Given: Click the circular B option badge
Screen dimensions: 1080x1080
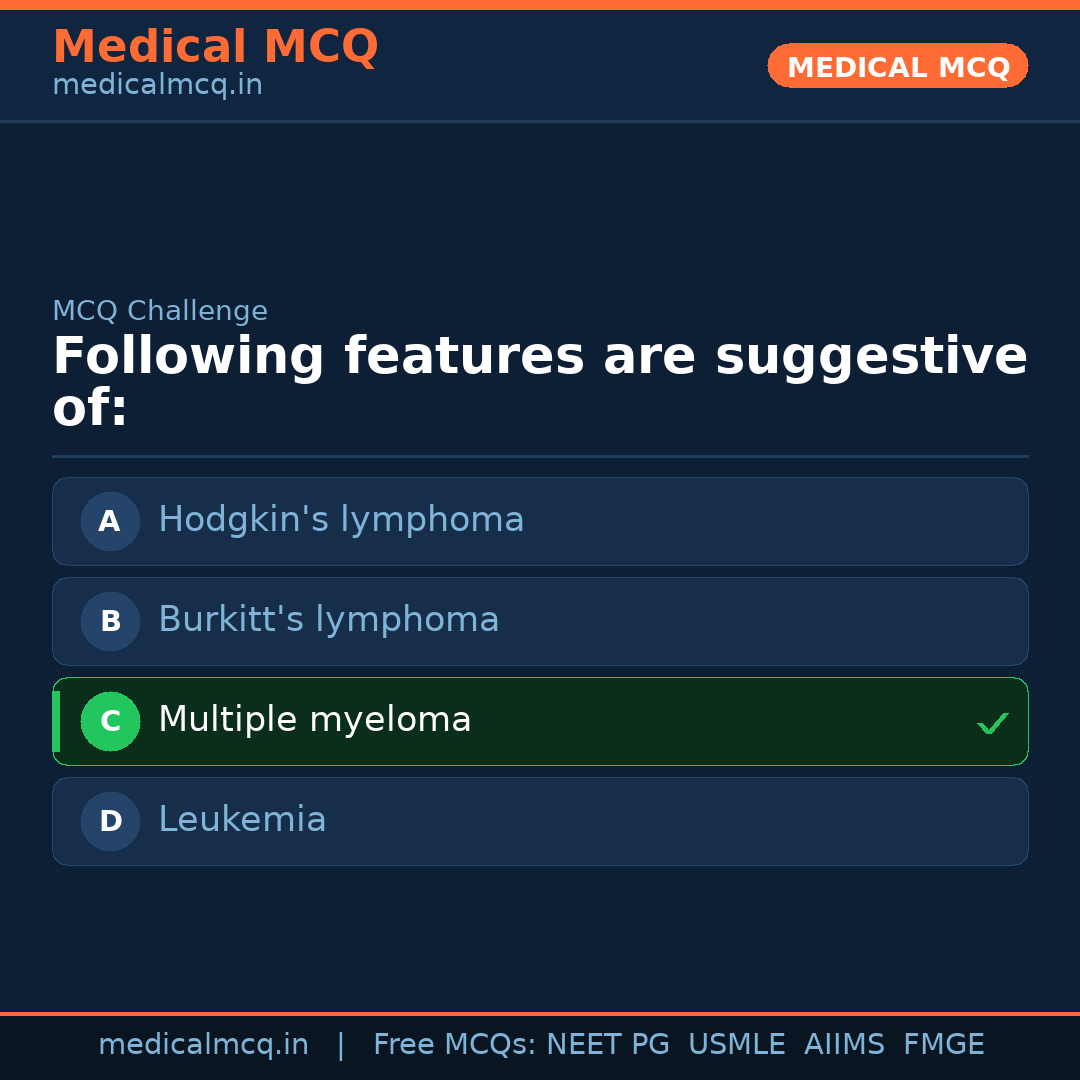Looking at the screenshot, I should click(109, 621).
